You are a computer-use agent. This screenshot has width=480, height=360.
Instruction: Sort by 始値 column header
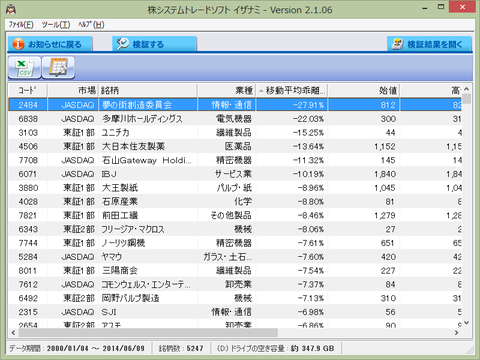(364, 90)
